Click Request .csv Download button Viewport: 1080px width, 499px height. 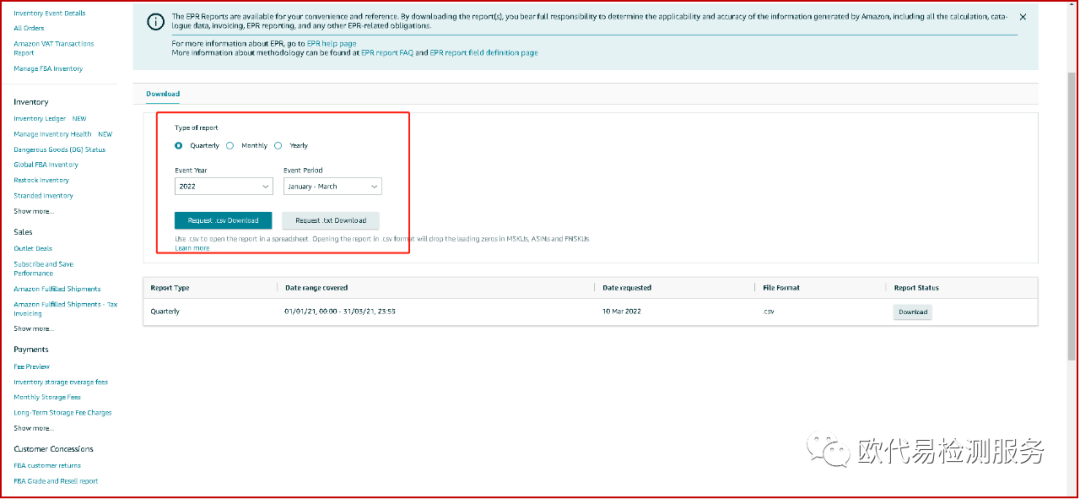tap(223, 221)
